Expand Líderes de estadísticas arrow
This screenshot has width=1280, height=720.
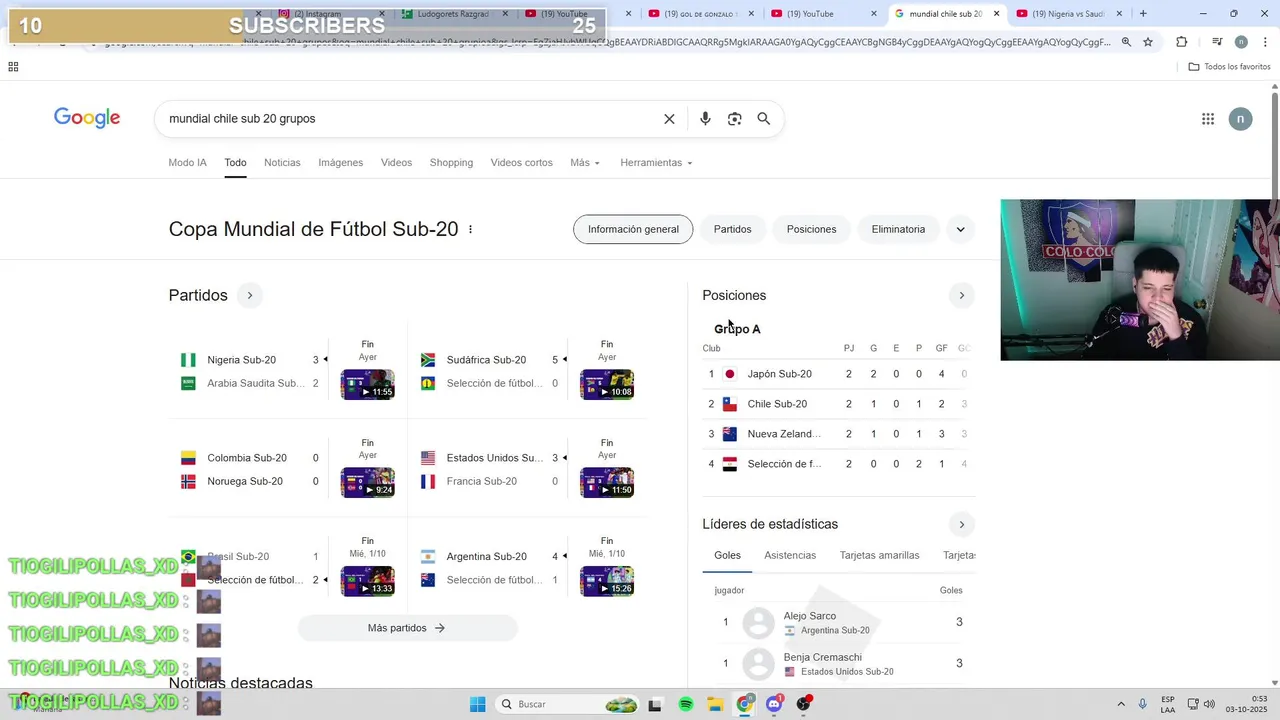click(962, 524)
